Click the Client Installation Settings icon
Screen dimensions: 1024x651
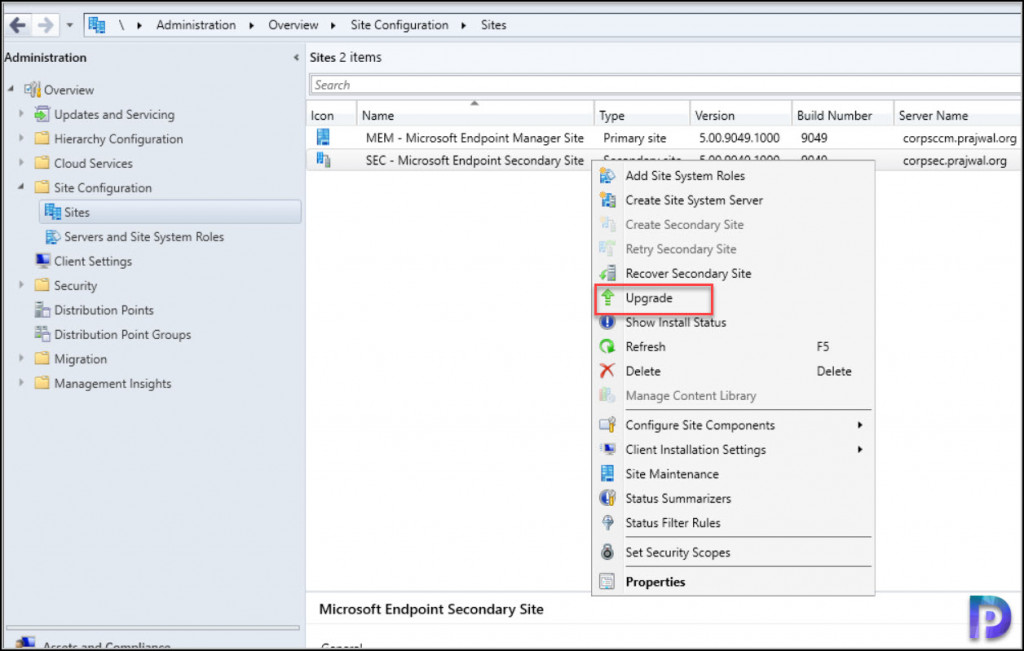607,449
